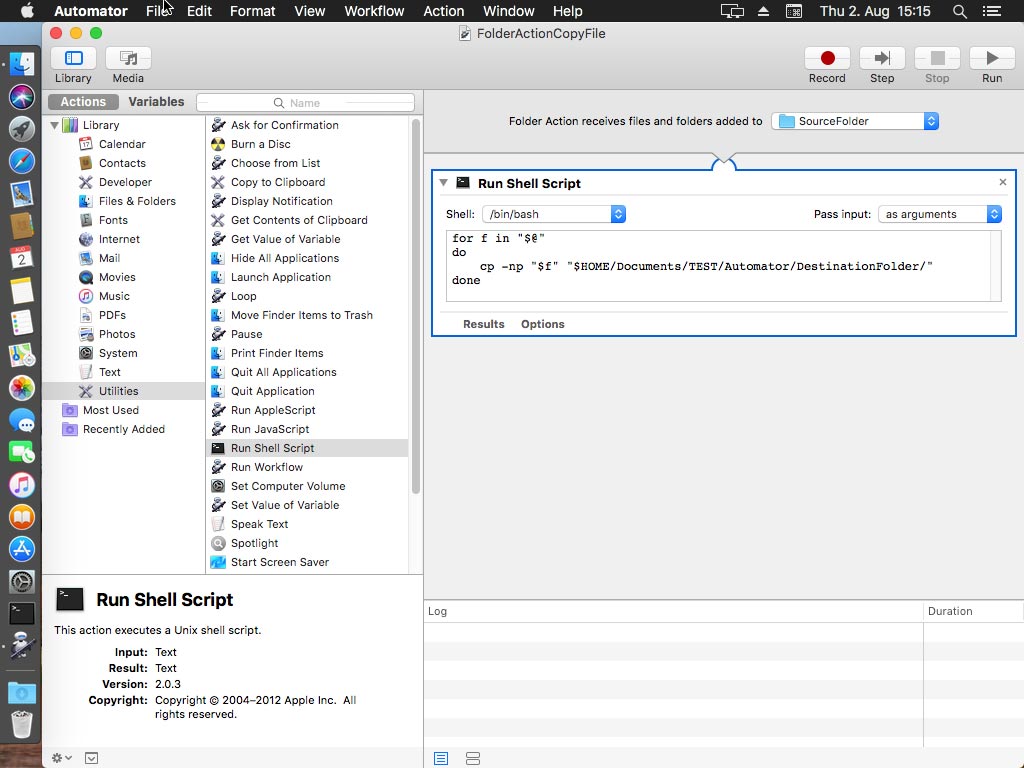Remove the Run Shell Script action
The width and height of the screenshot is (1024, 768).
click(1002, 182)
